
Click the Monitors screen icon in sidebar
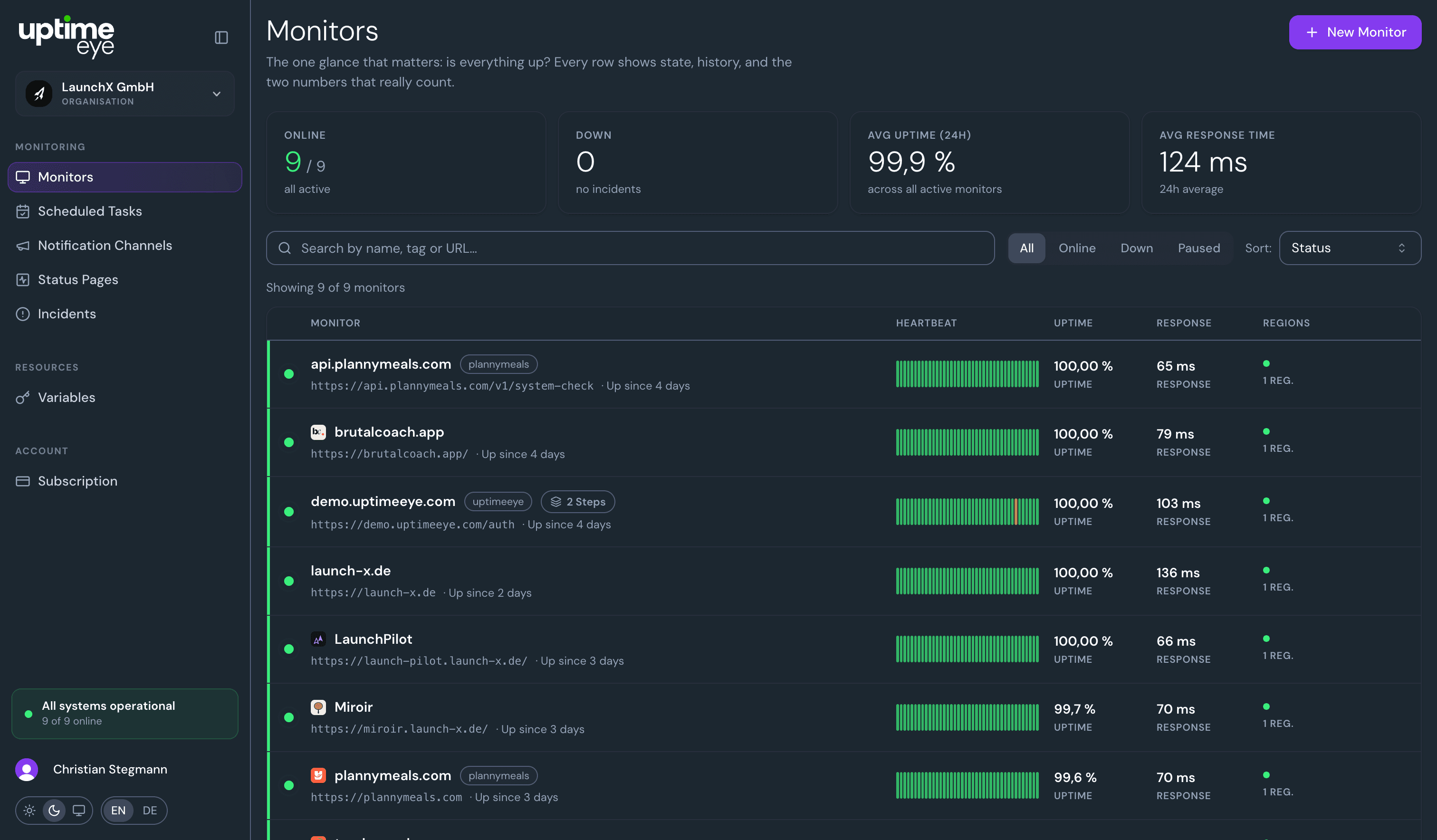point(23,177)
